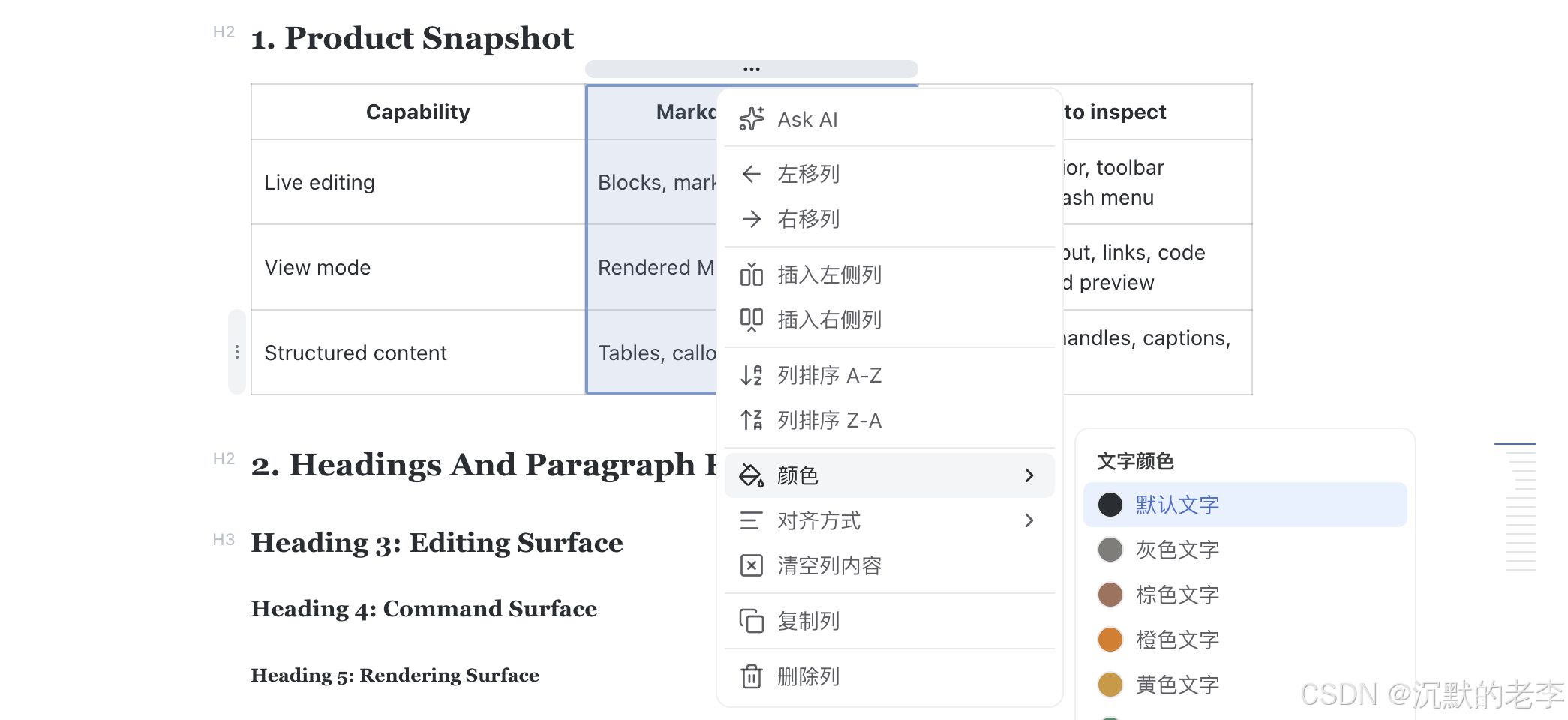Screen dimensions: 1568x720
Task: Choose 右移列 from the column menu
Action: pyautogui.click(x=890, y=219)
